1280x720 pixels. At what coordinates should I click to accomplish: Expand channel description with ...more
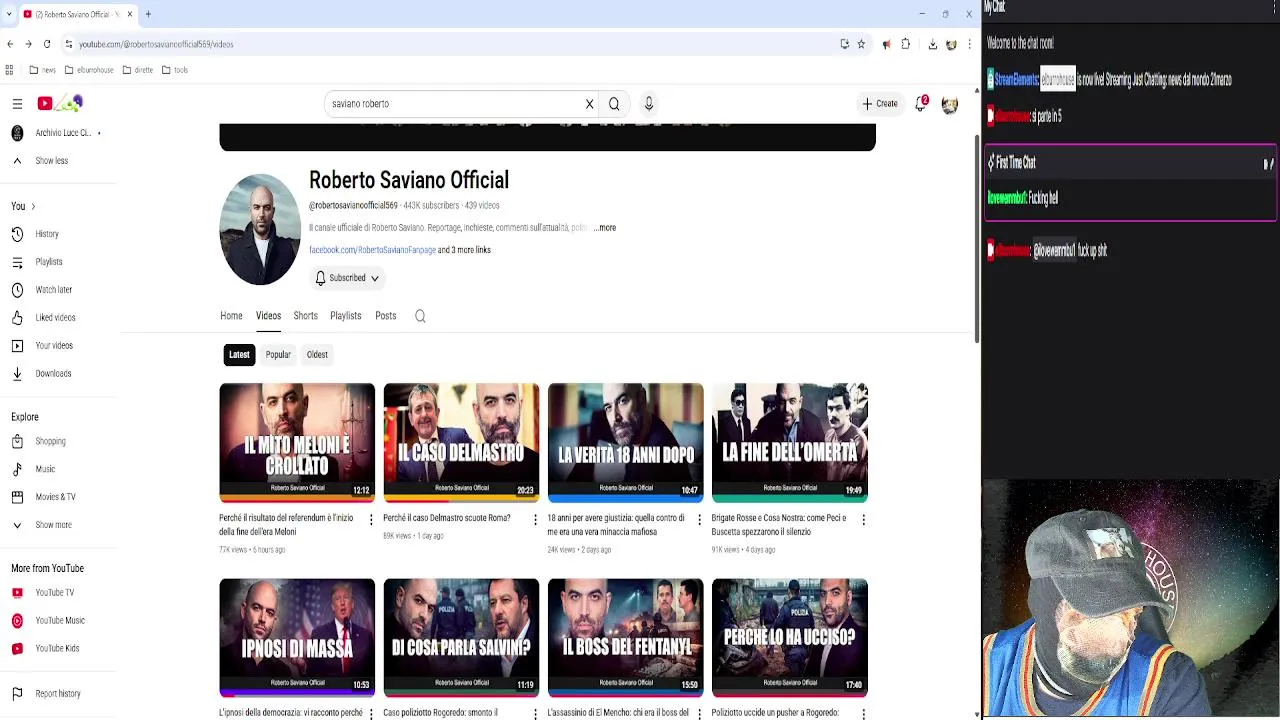click(x=605, y=228)
